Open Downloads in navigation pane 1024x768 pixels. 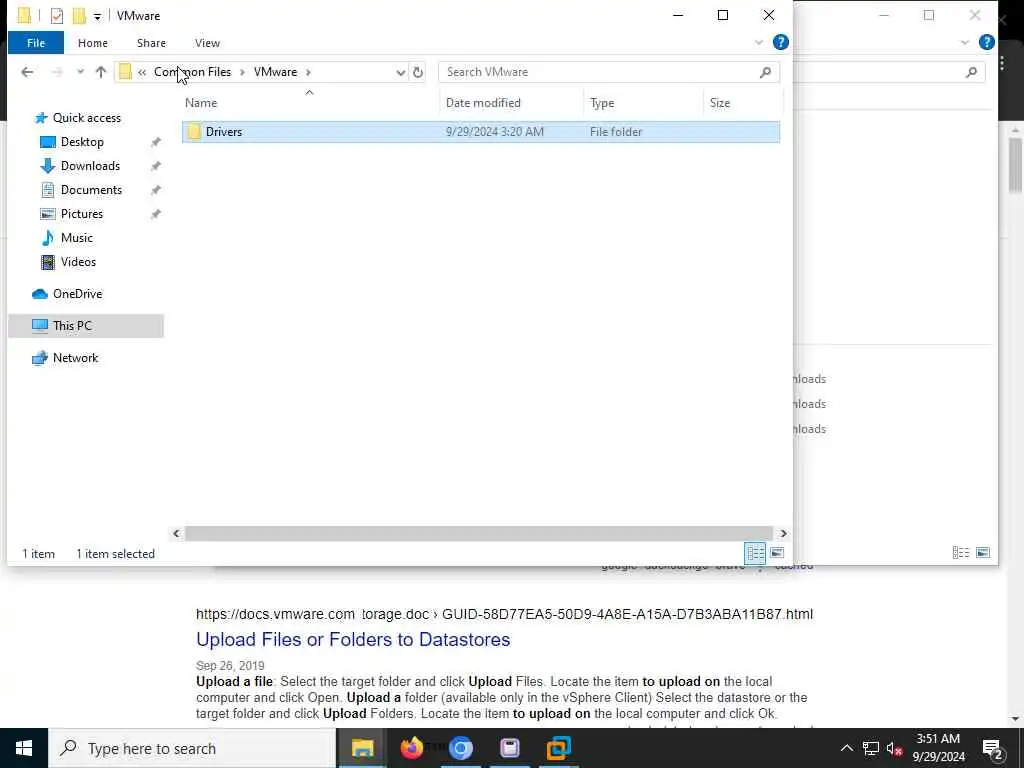pyautogui.click(x=90, y=166)
